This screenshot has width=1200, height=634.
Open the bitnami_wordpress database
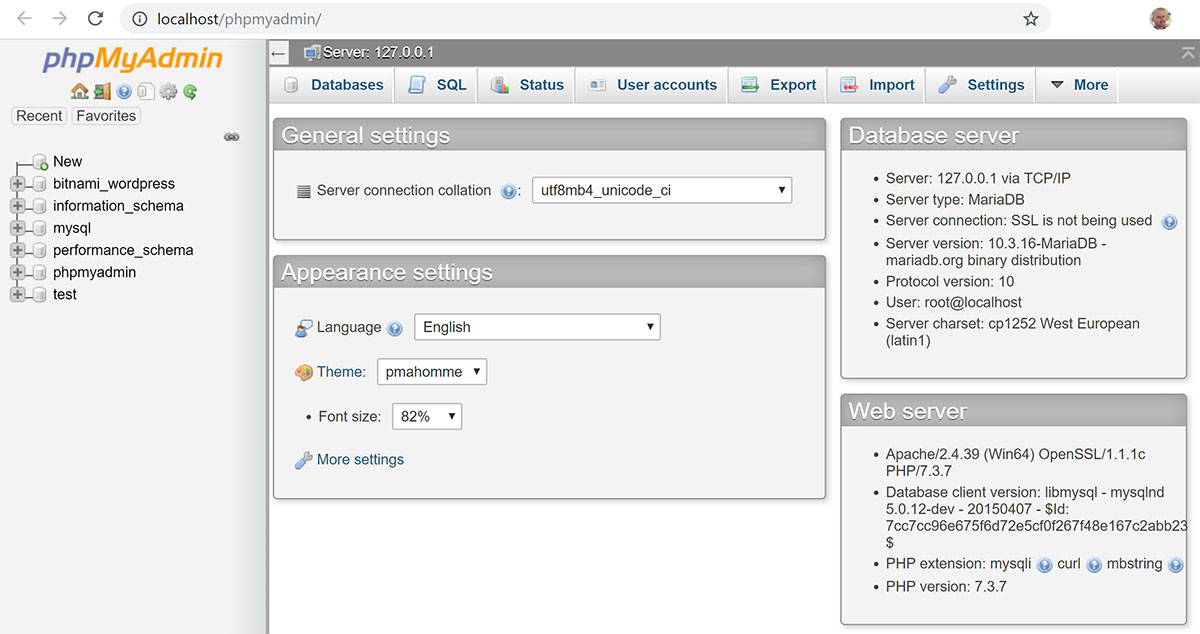114,184
